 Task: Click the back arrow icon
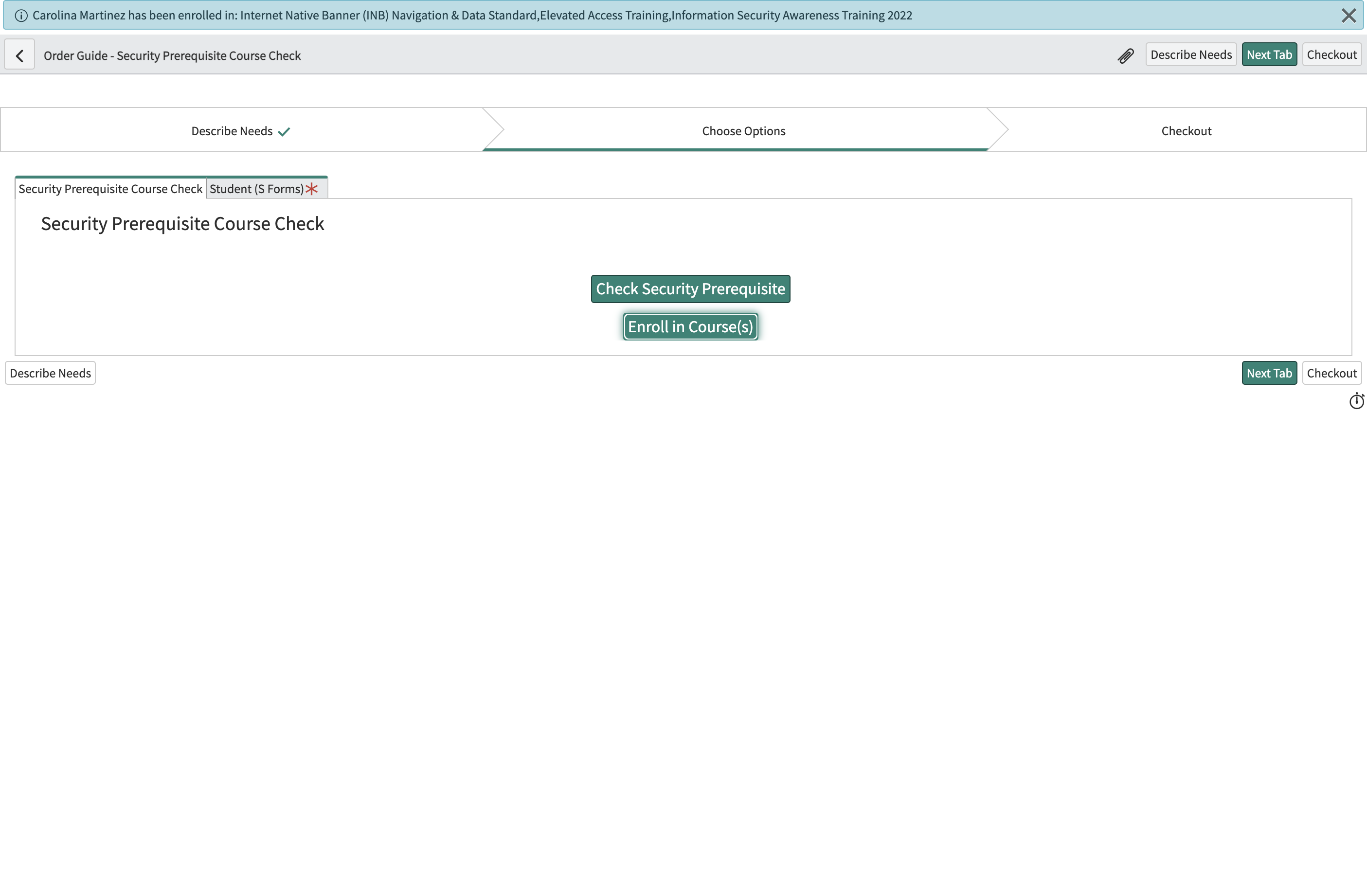click(19, 55)
